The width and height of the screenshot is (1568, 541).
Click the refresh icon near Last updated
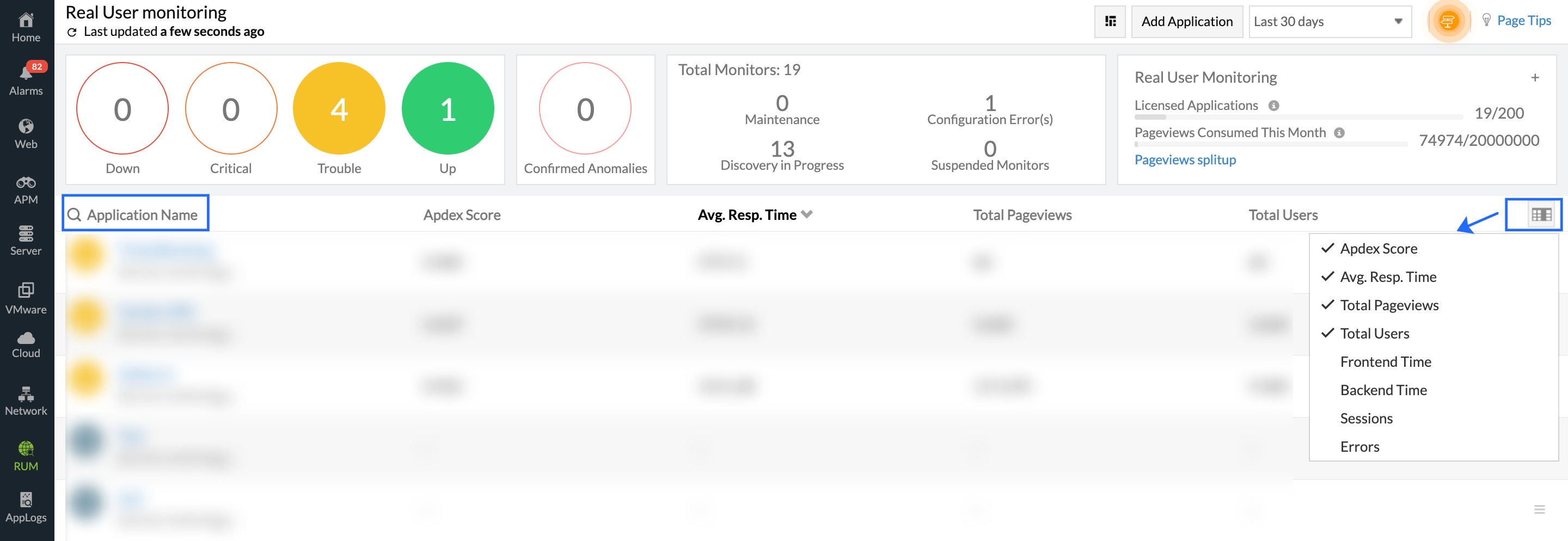pos(72,32)
